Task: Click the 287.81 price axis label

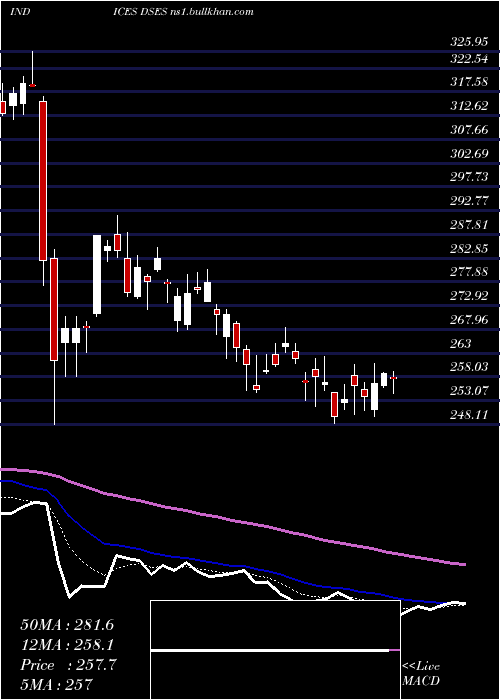Action: (469, 225)
